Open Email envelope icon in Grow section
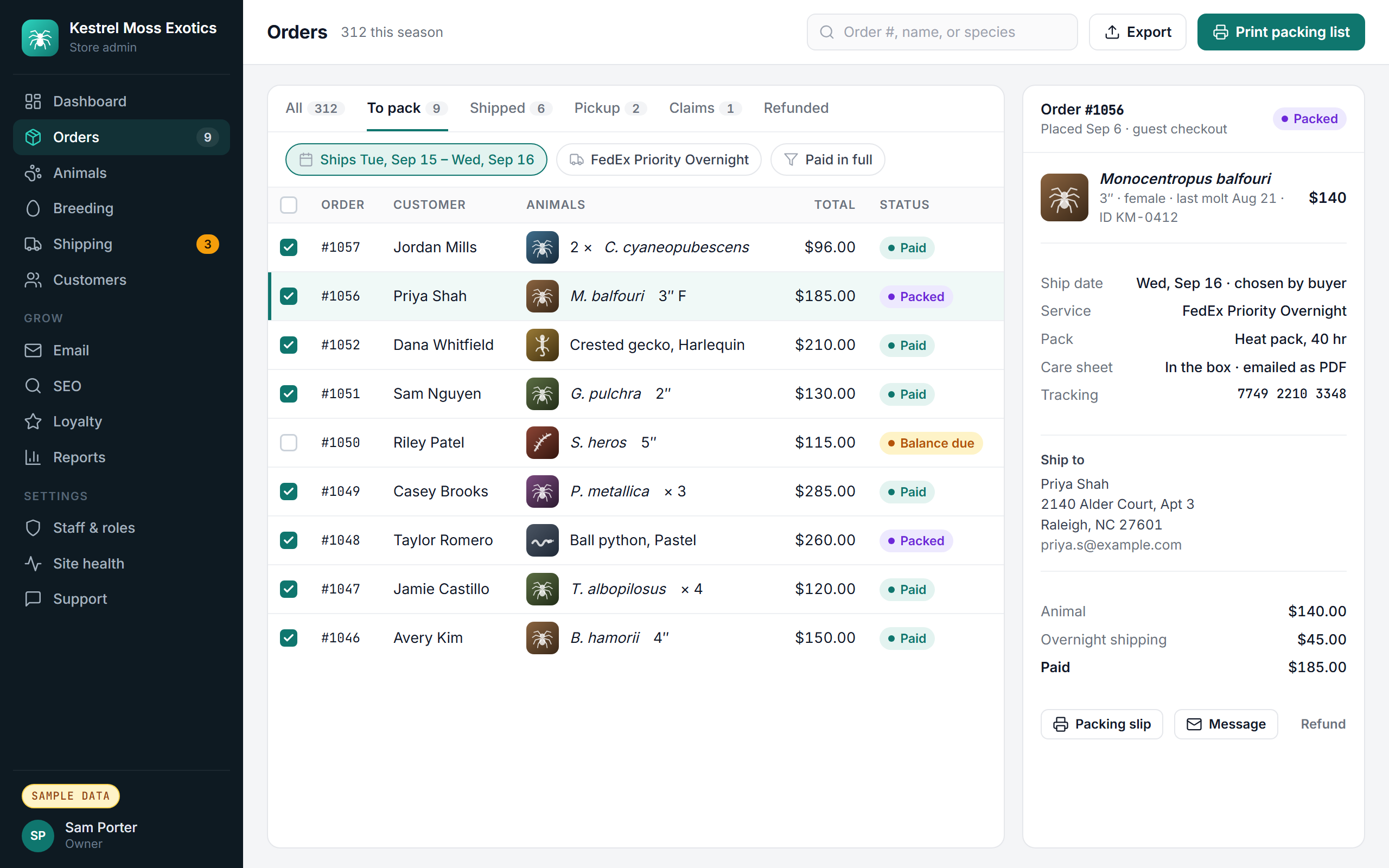The width and height of the screenshot is (1389, 868). (33, 350)
